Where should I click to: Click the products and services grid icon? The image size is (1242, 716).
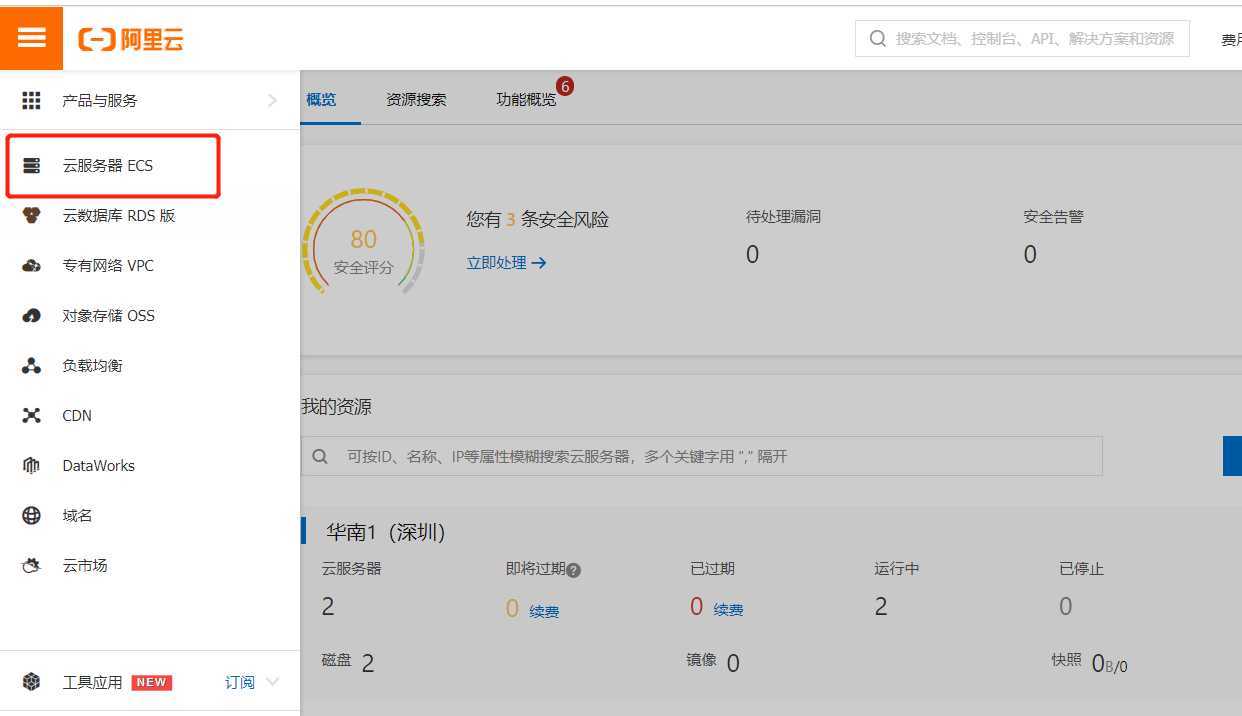click(31, 100)
